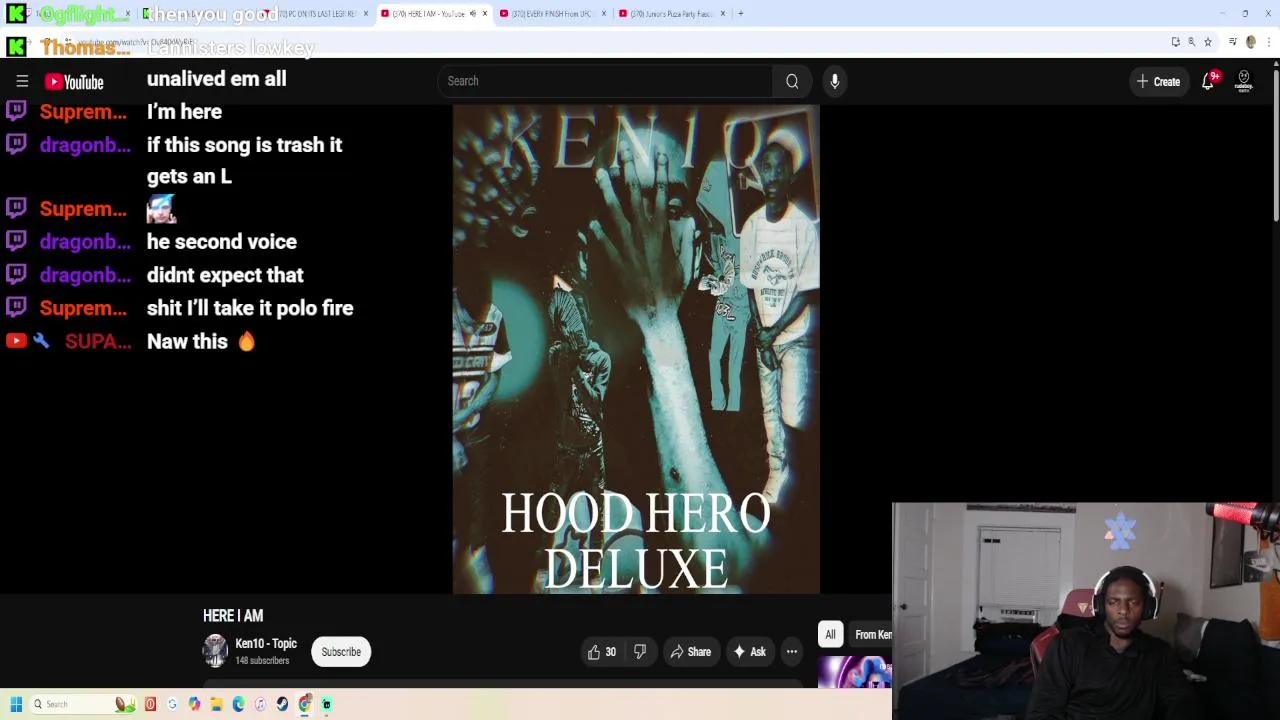Share the video
Screen dimensions: 1280x720
[690, 652]
